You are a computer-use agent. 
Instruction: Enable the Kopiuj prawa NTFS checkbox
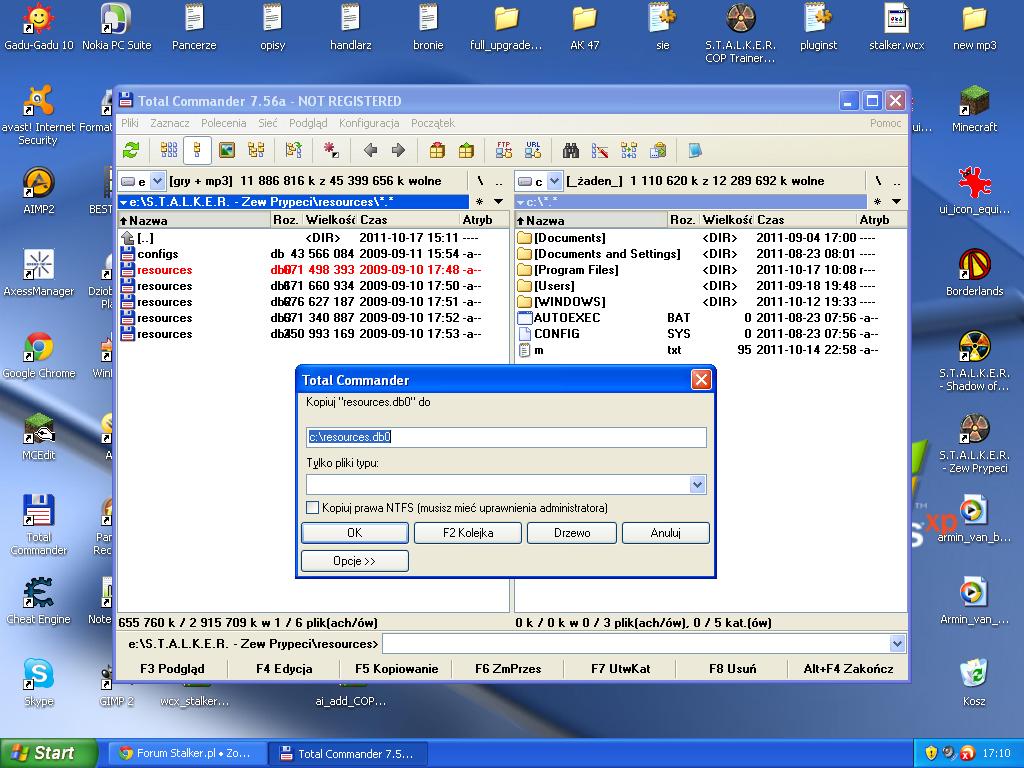[x=313, y=508]
